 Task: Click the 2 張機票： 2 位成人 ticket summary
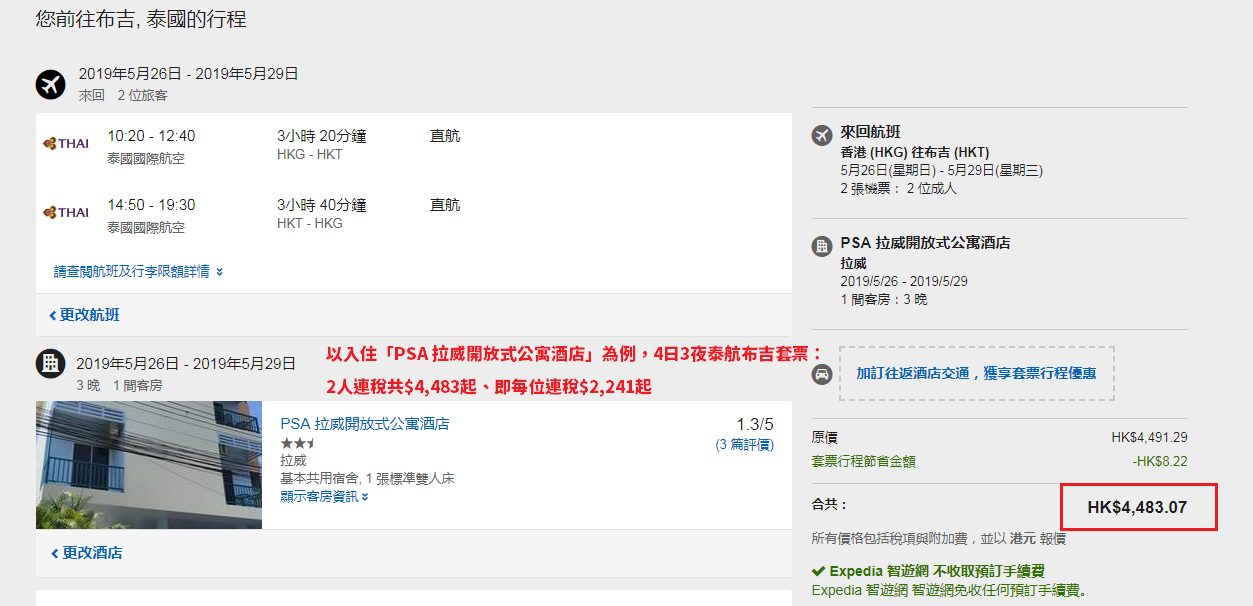click(899, 188)
